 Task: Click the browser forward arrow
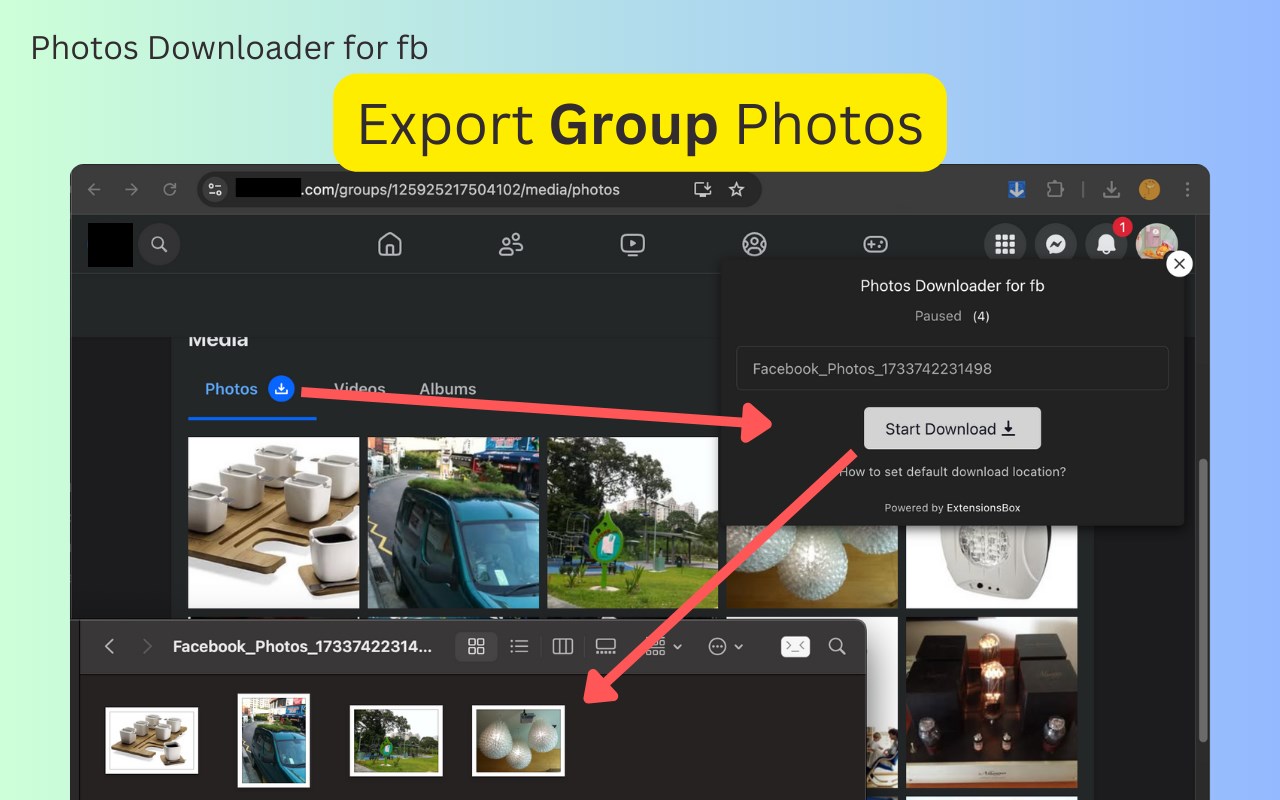131,189
